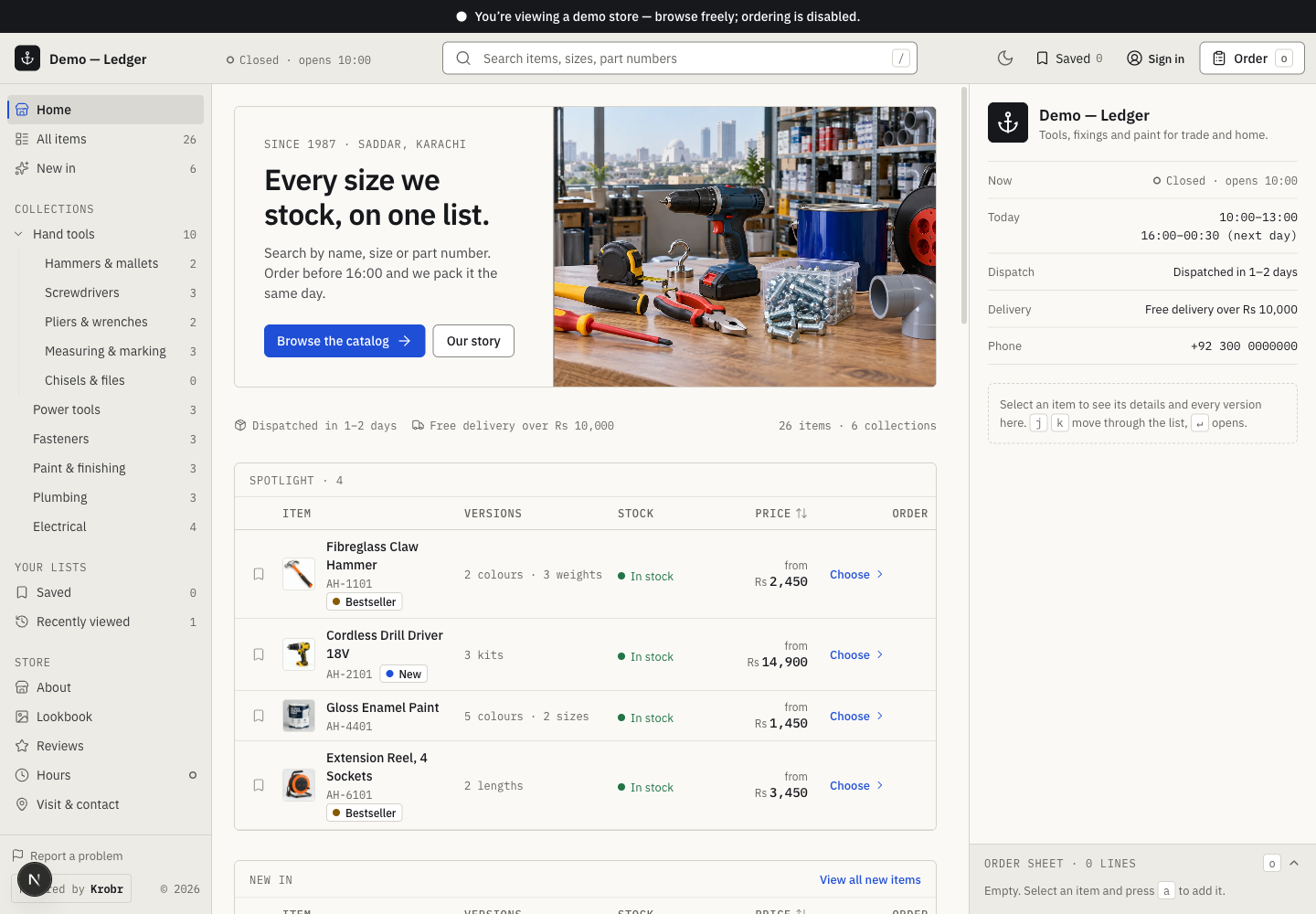Open the About page
This screenshot has height=914, width=1316.
pyautogui.click(x=106, y=687)
